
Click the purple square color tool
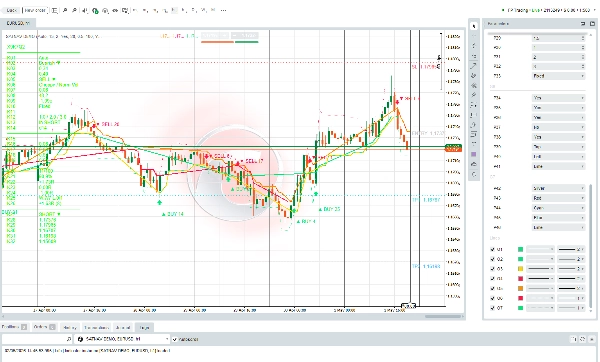tap(474, 154)
